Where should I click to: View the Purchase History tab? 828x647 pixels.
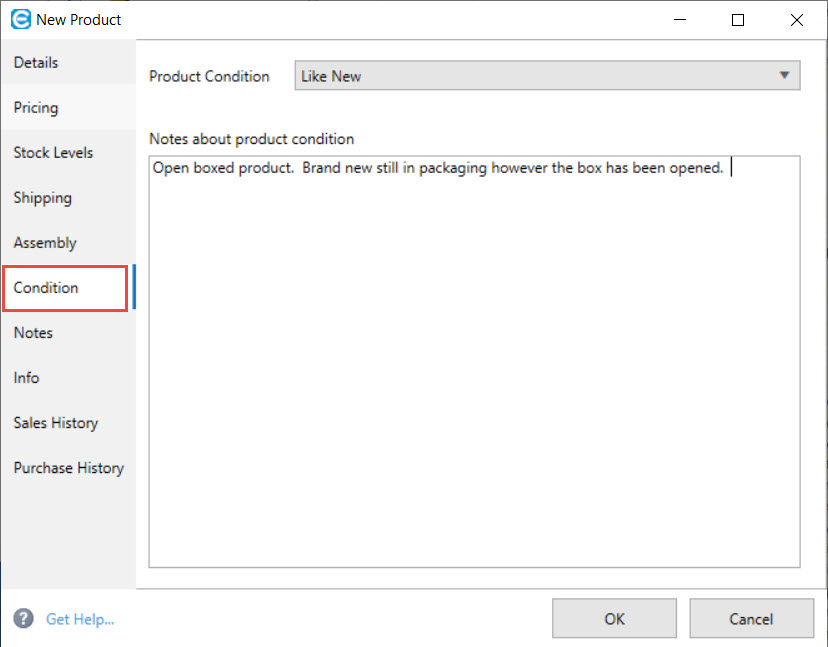point(68,467)
